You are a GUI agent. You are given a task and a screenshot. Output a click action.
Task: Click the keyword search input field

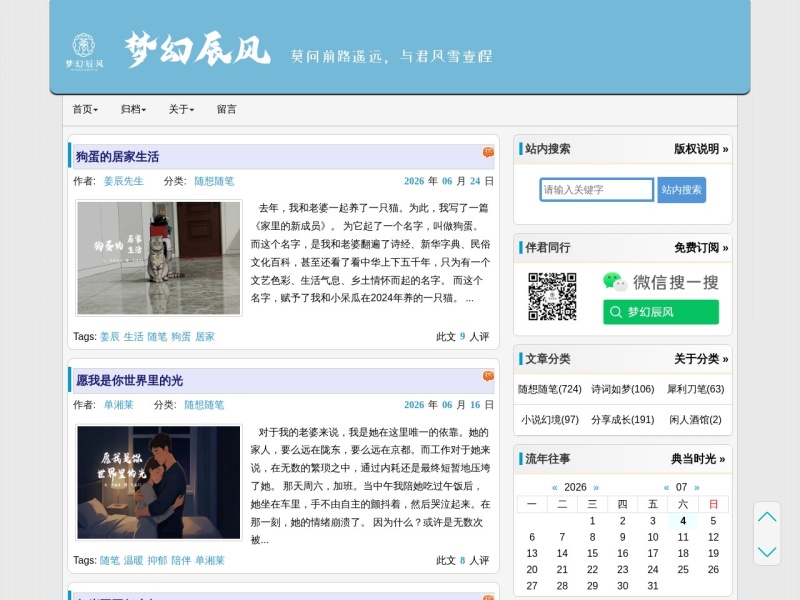click(x=596, y=190)
